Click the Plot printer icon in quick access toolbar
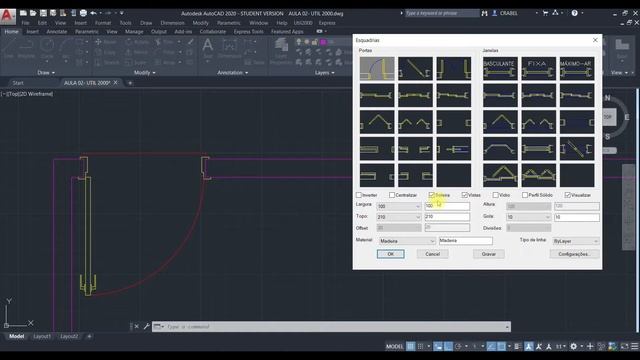 (x=83, y=13)
